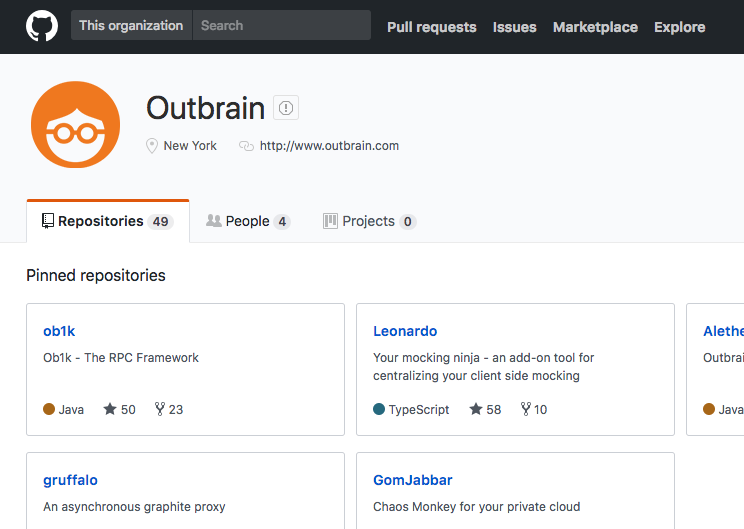Click the location pin icon near New York
This screenshot has height=529, width=744.
[151, 146]
